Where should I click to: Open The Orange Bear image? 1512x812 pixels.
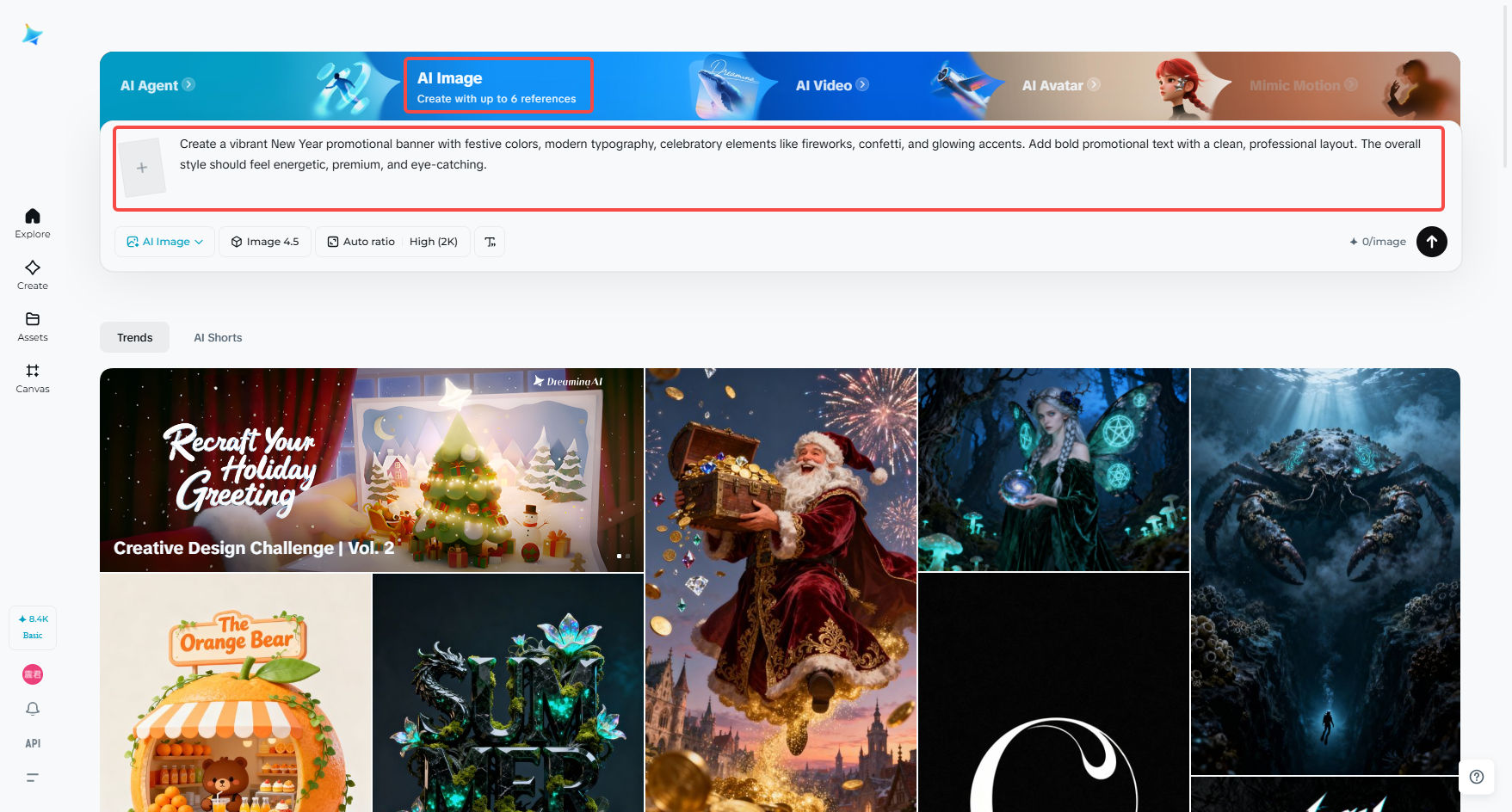(236, 693)
